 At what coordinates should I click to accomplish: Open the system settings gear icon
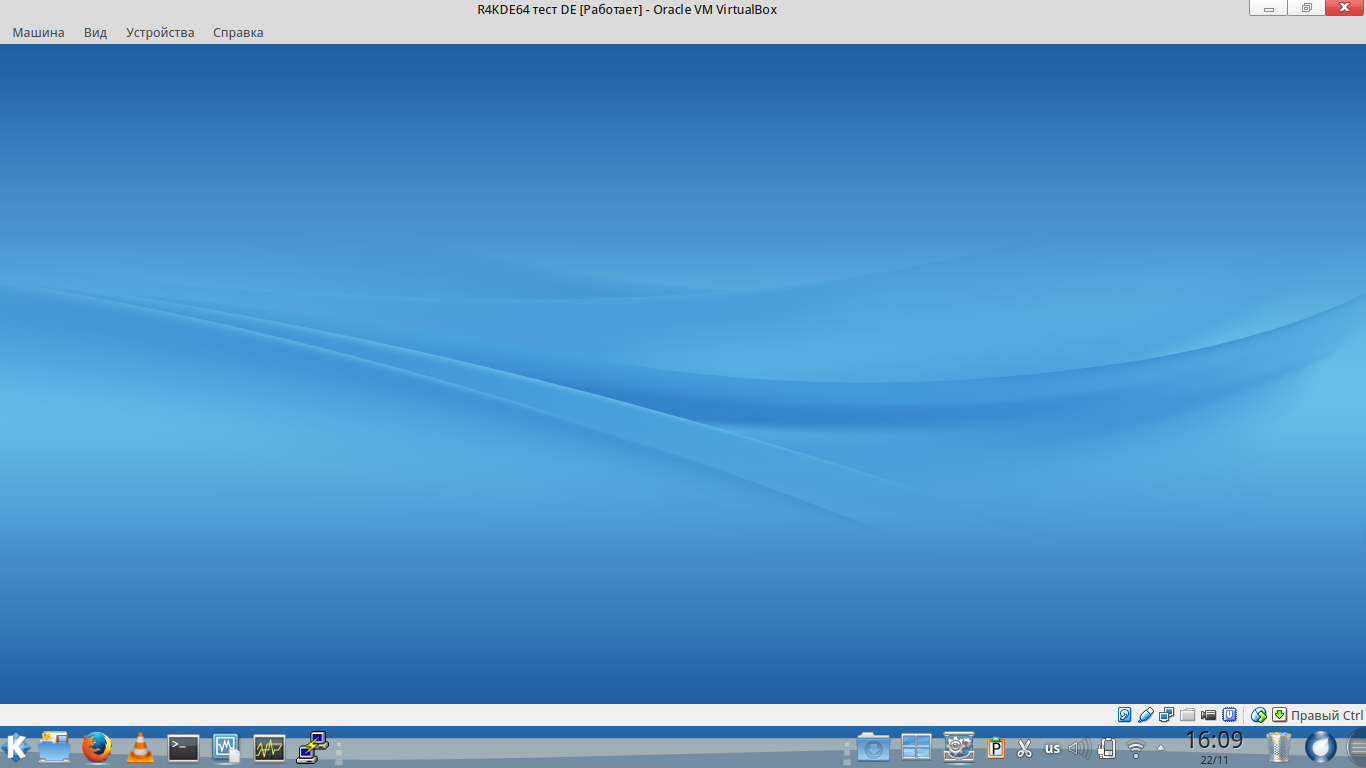(x=959, y=747)
